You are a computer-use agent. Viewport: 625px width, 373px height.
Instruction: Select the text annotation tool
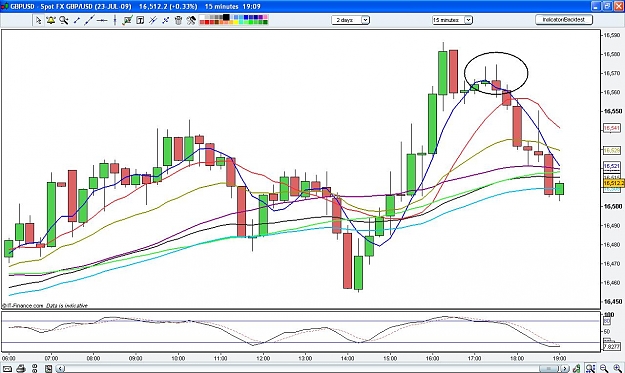point(140,20)
